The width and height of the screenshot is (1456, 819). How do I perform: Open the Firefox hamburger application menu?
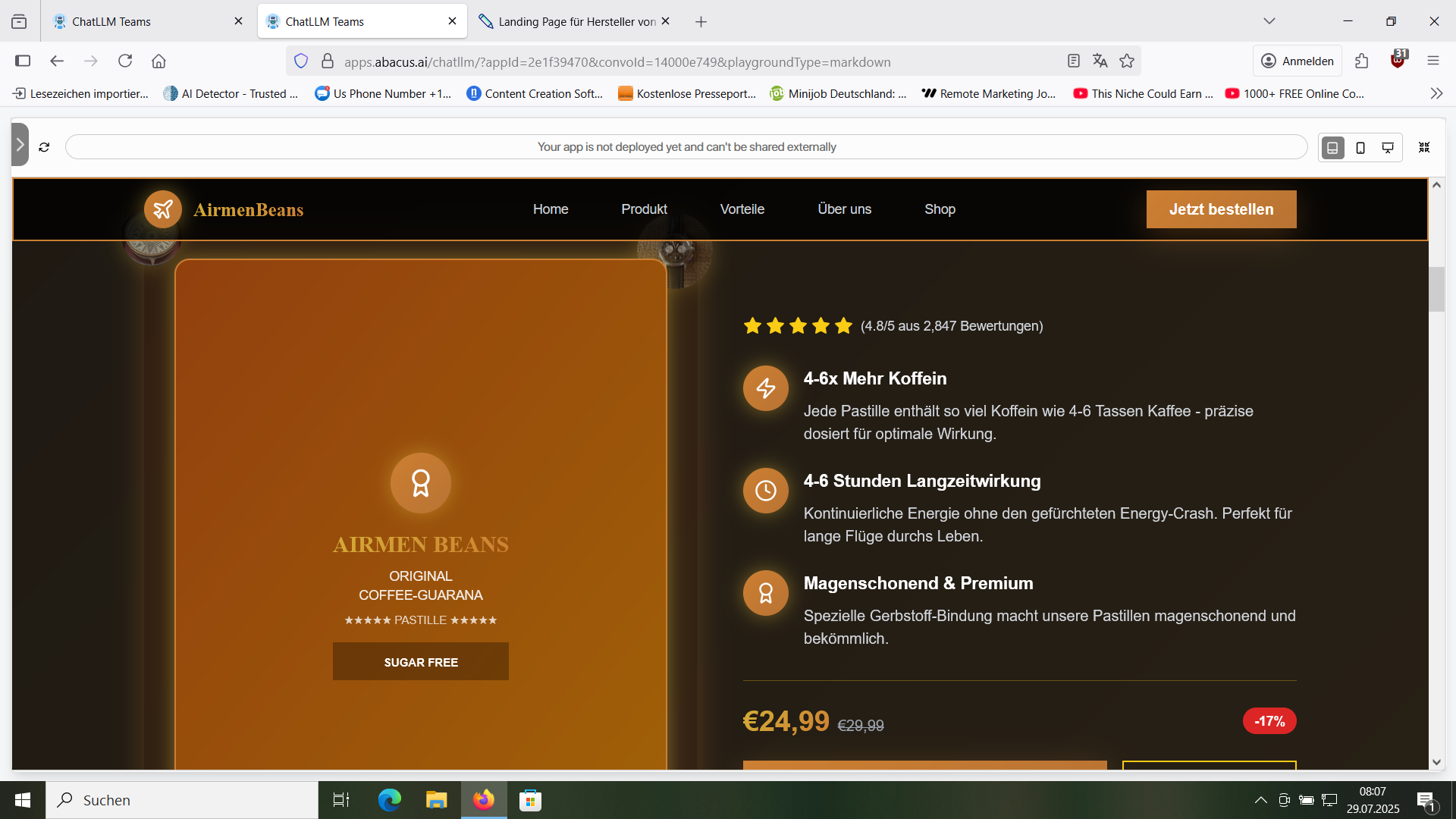(x=1432, y=61)
